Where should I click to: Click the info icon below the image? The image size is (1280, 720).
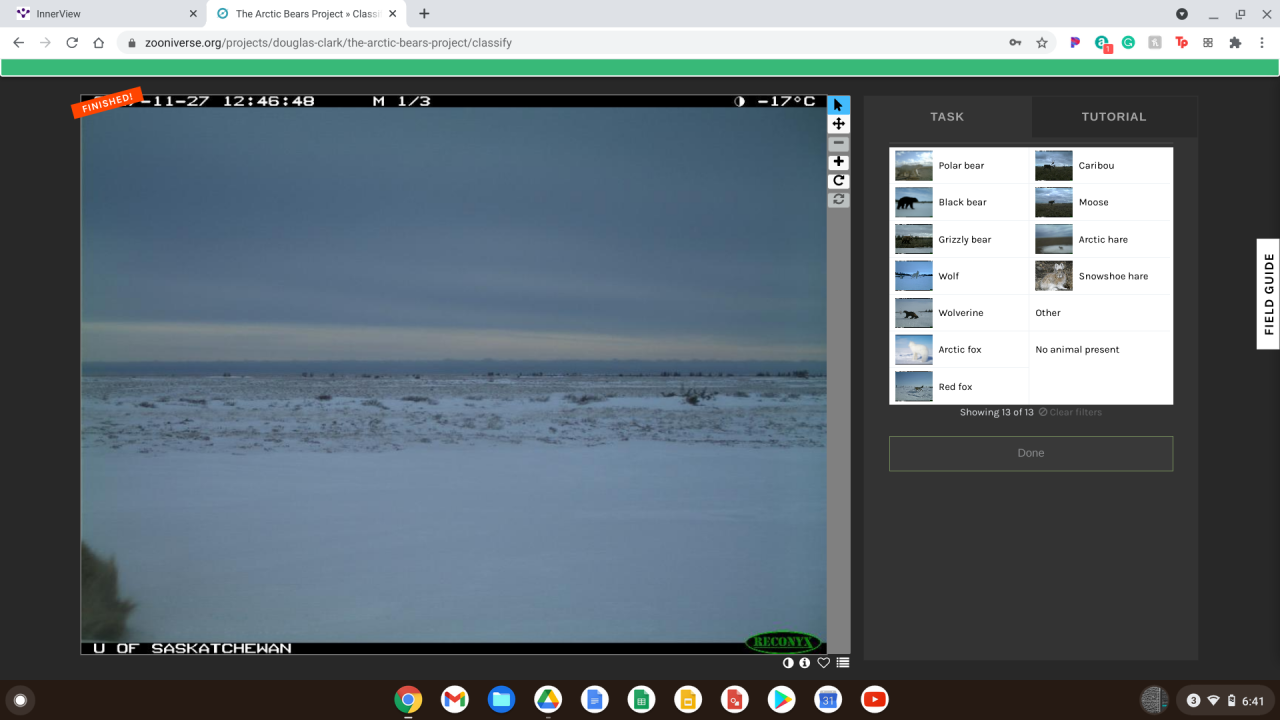click(805, 663)
